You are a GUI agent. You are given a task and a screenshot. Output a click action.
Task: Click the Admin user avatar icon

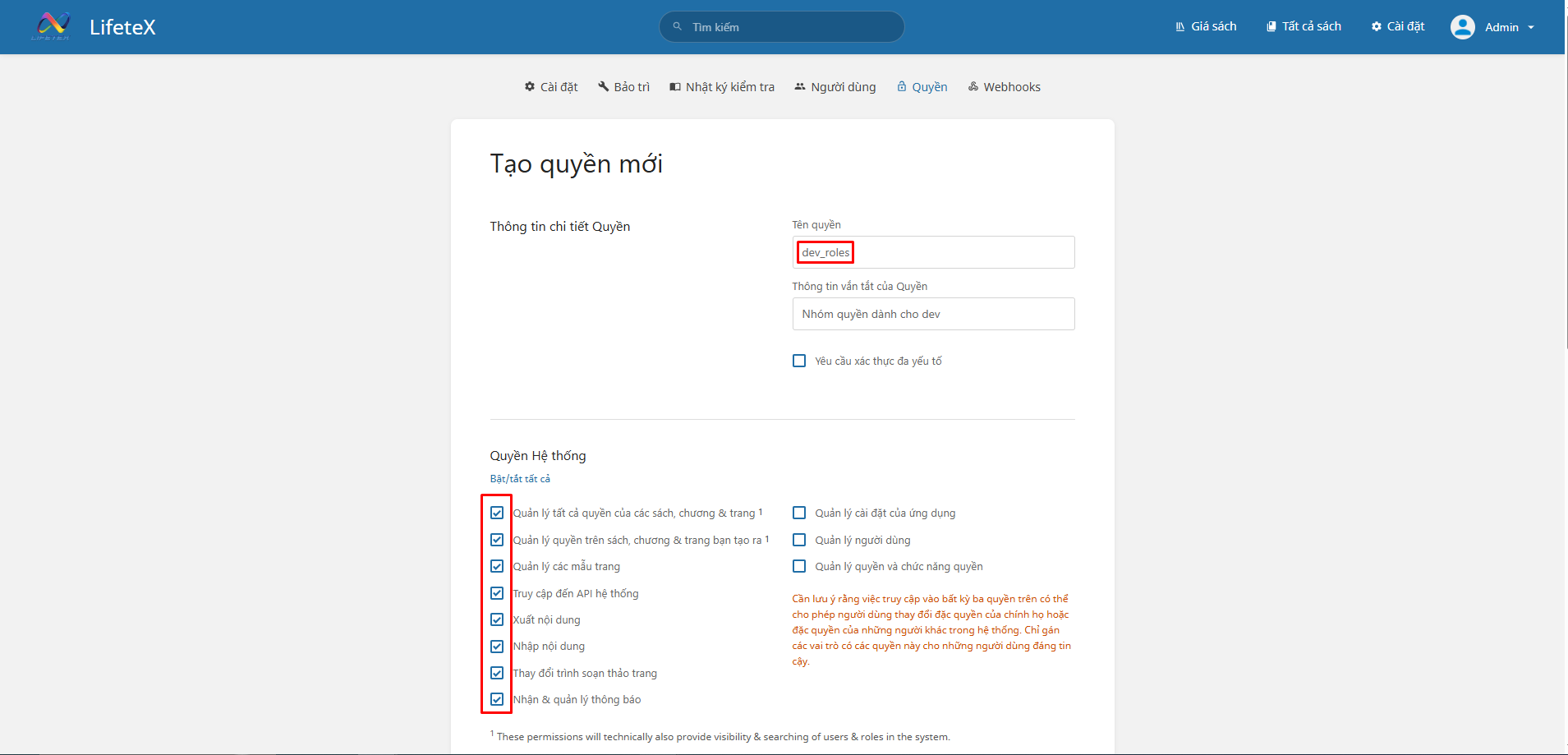click(1462, 27)
